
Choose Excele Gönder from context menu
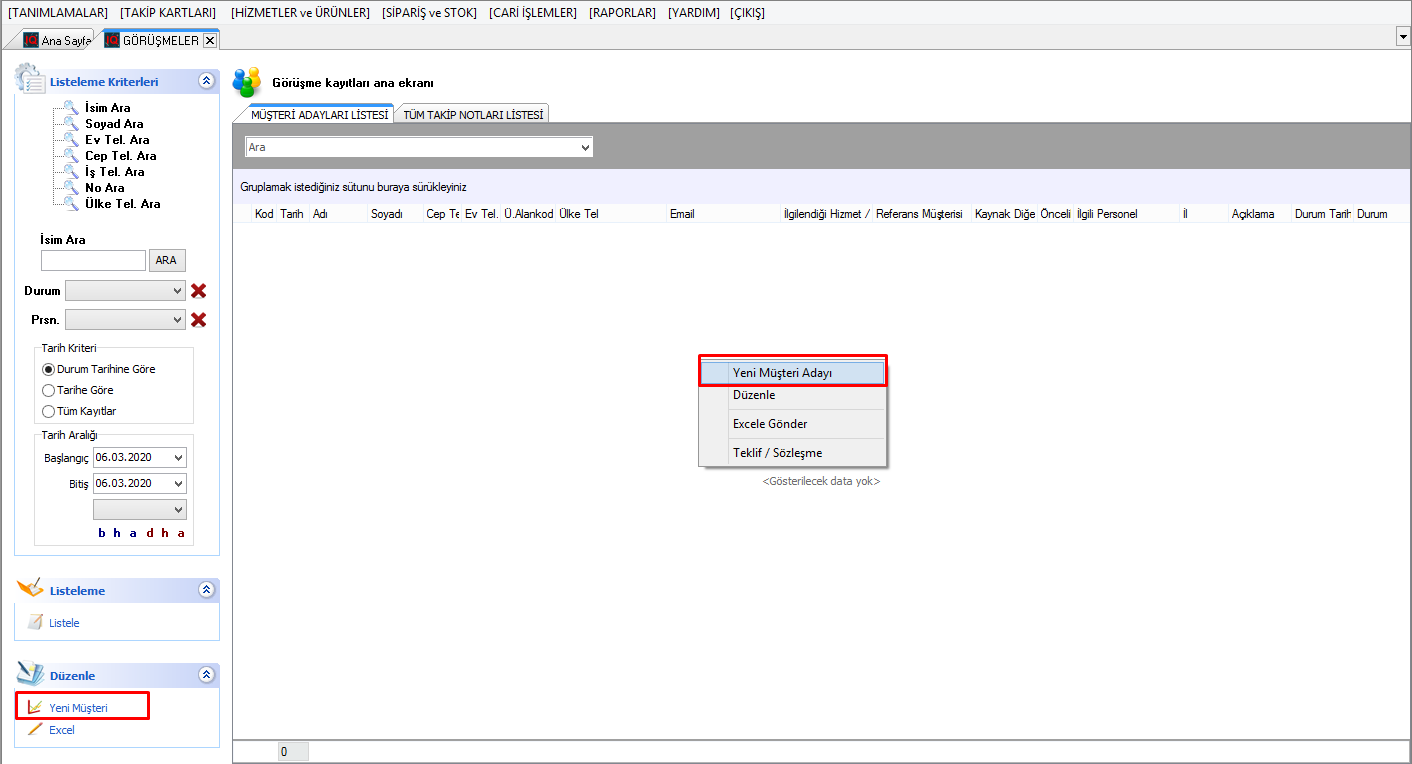point(770,424)
